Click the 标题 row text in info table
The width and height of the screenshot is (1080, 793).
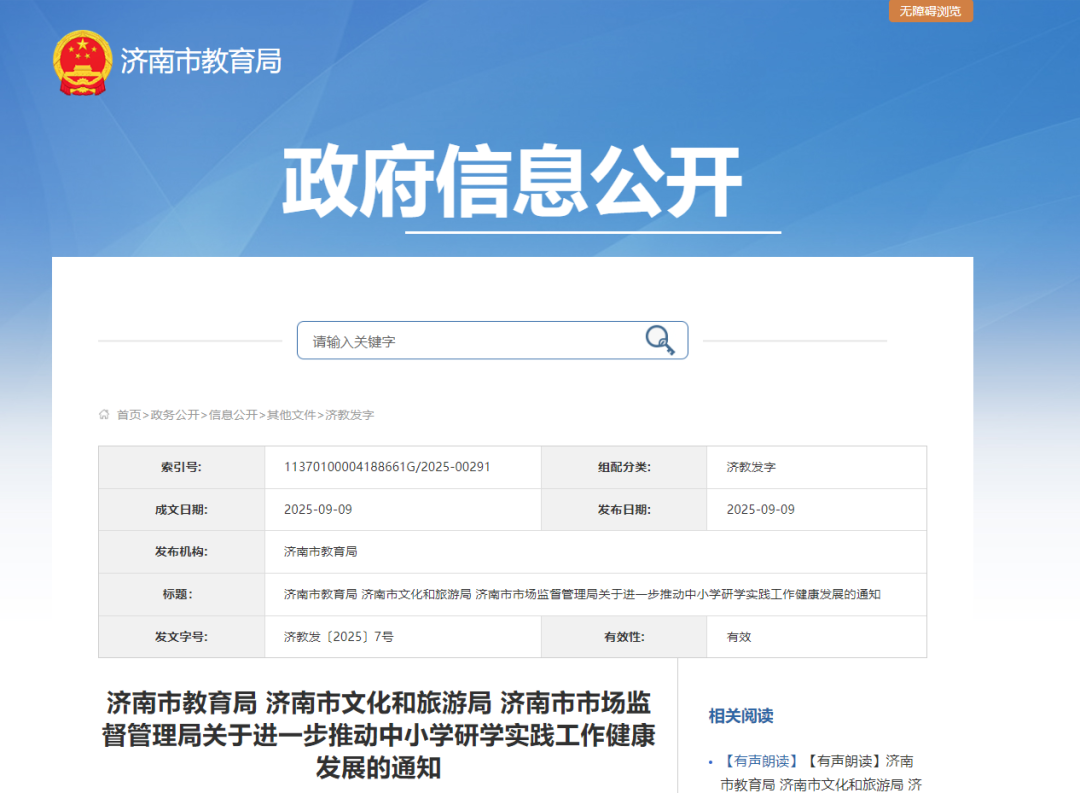[x=582, y=594]
